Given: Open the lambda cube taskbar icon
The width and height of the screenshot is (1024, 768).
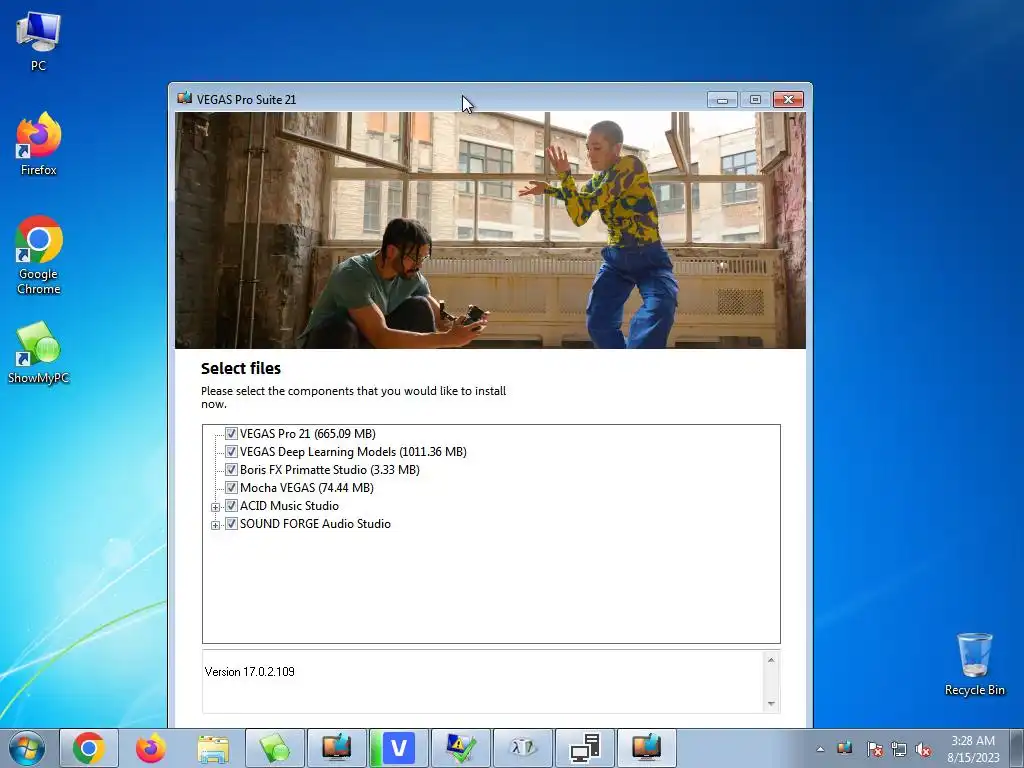Looking at the screenshot, I should click(x=523, y=748).
